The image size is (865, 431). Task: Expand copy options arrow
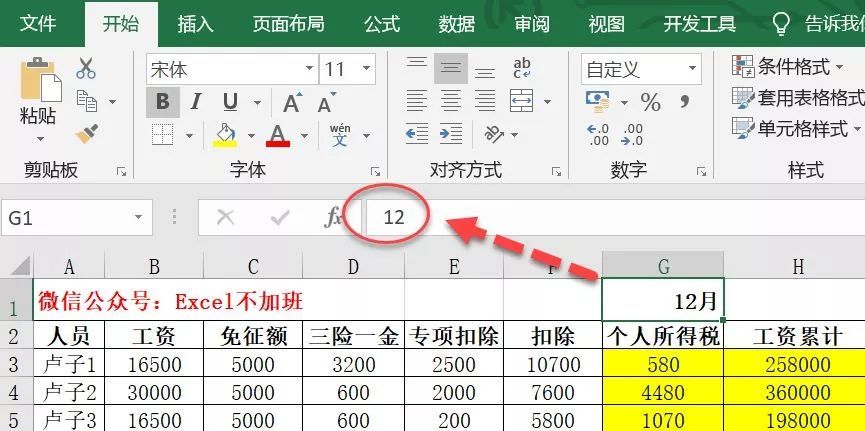tap(113, 102)
